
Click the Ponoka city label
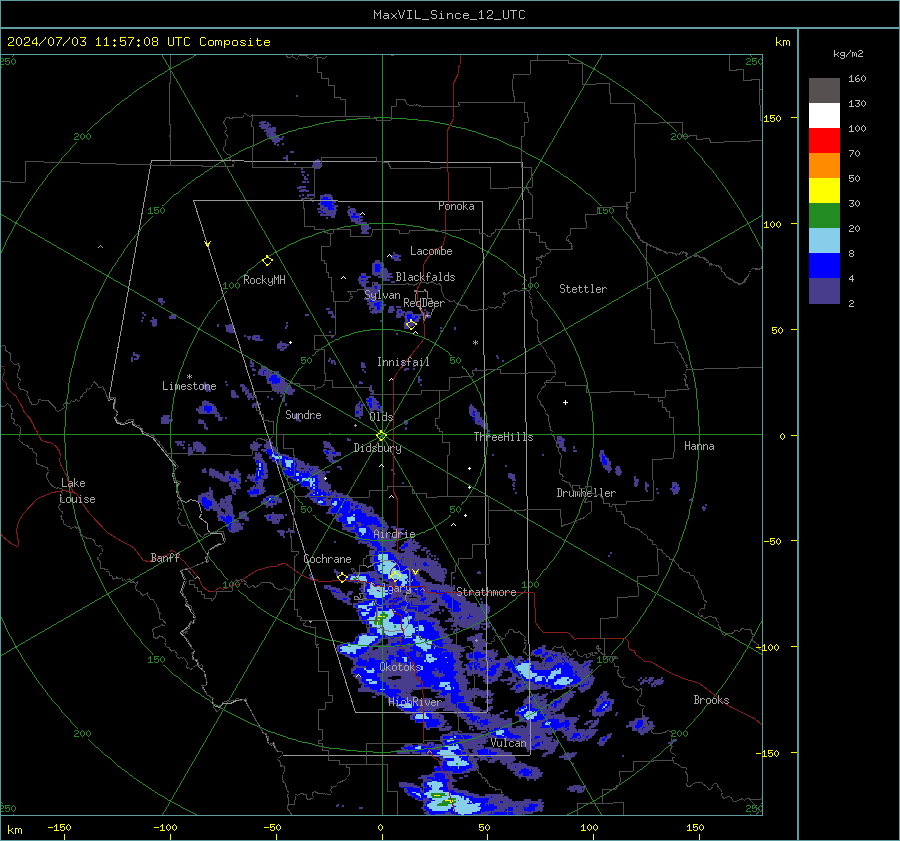coord(456,206)
